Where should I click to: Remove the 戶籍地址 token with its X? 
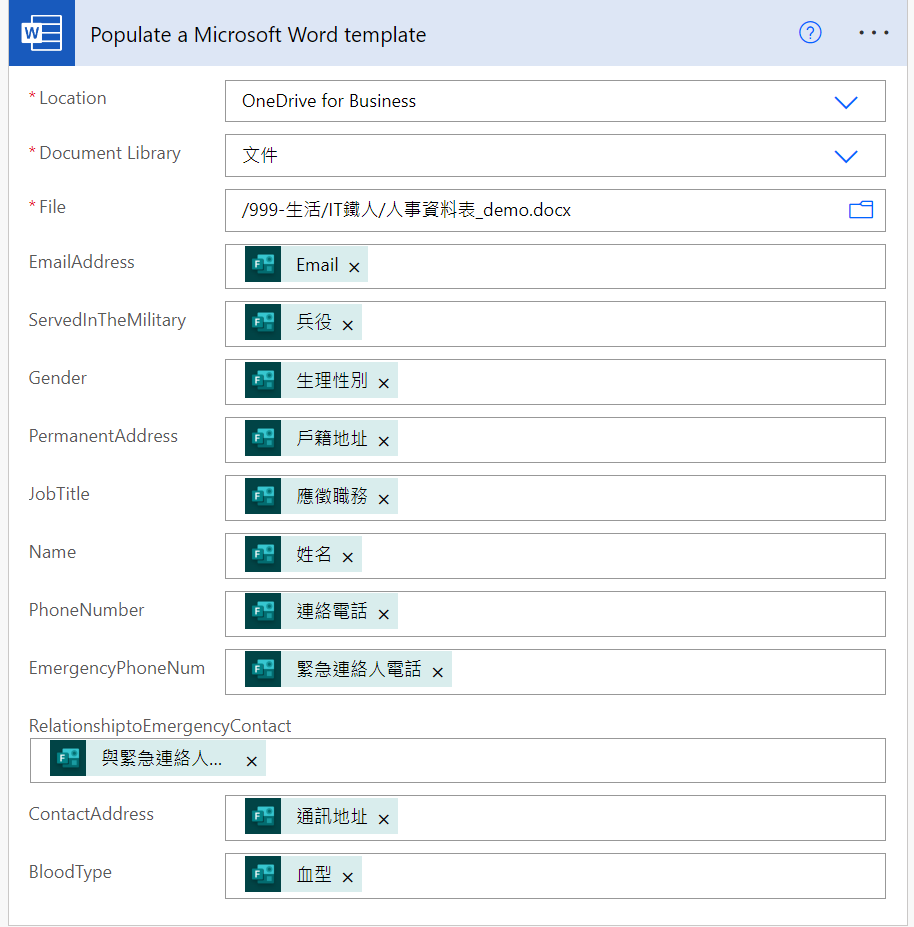click(x=384, y=442)
